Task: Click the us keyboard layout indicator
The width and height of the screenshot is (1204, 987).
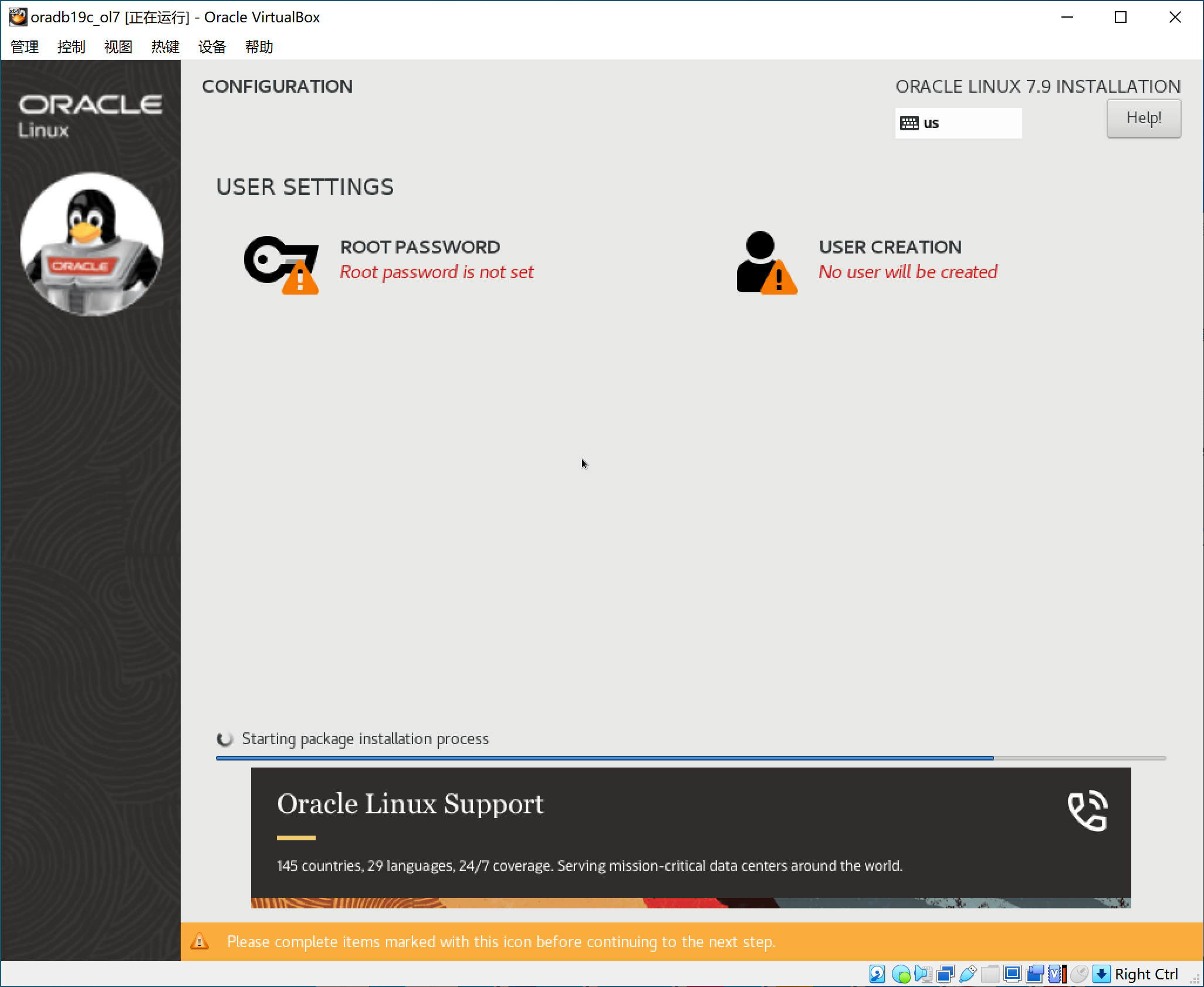Action: point(958,123)
